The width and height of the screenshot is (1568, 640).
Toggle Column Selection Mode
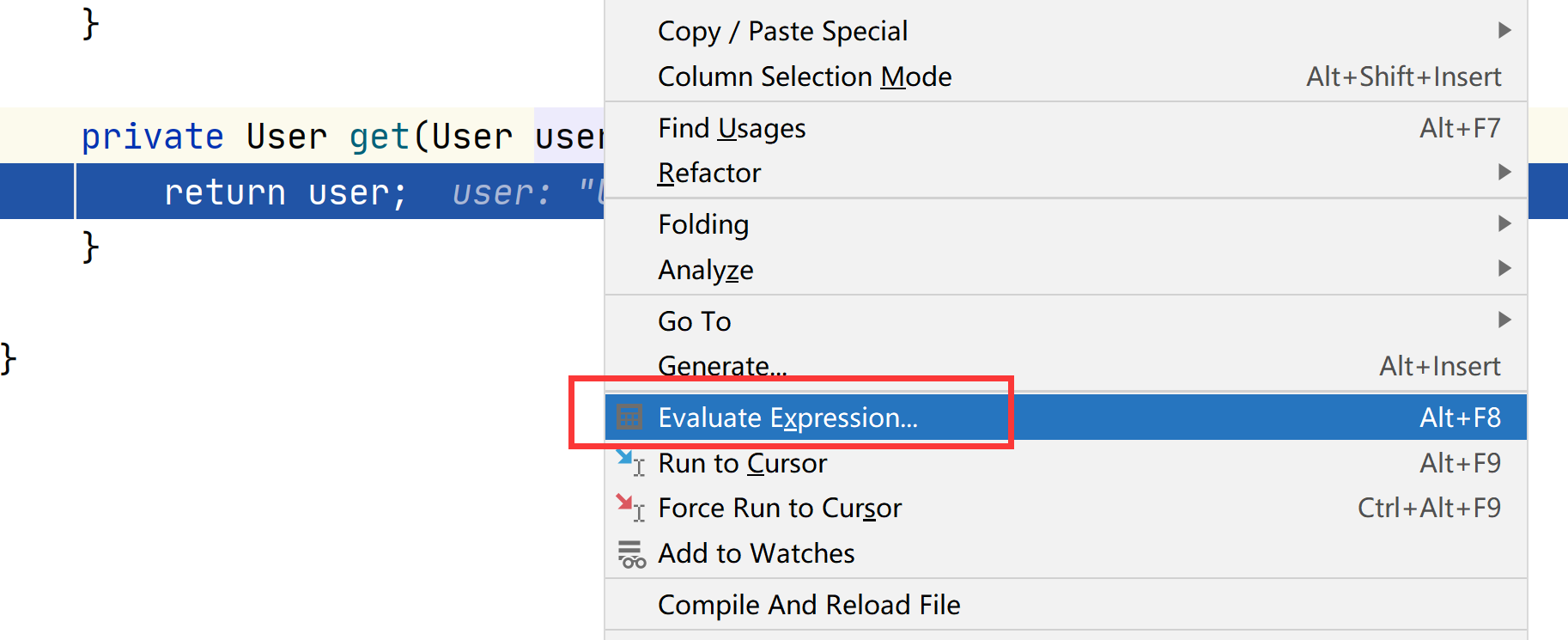click(x=805, y=76)
